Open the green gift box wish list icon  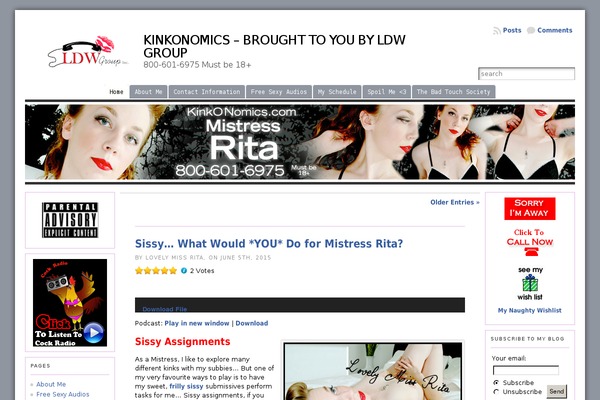pyautogui.click(x=530, y=282)
